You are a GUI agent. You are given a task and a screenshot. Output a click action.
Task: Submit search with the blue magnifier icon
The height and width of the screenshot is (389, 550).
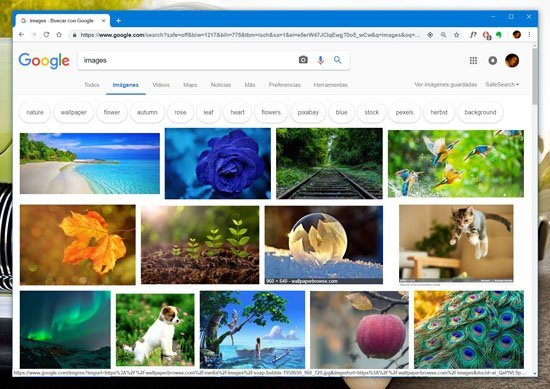pyautogui.click(x=337, y=60)
